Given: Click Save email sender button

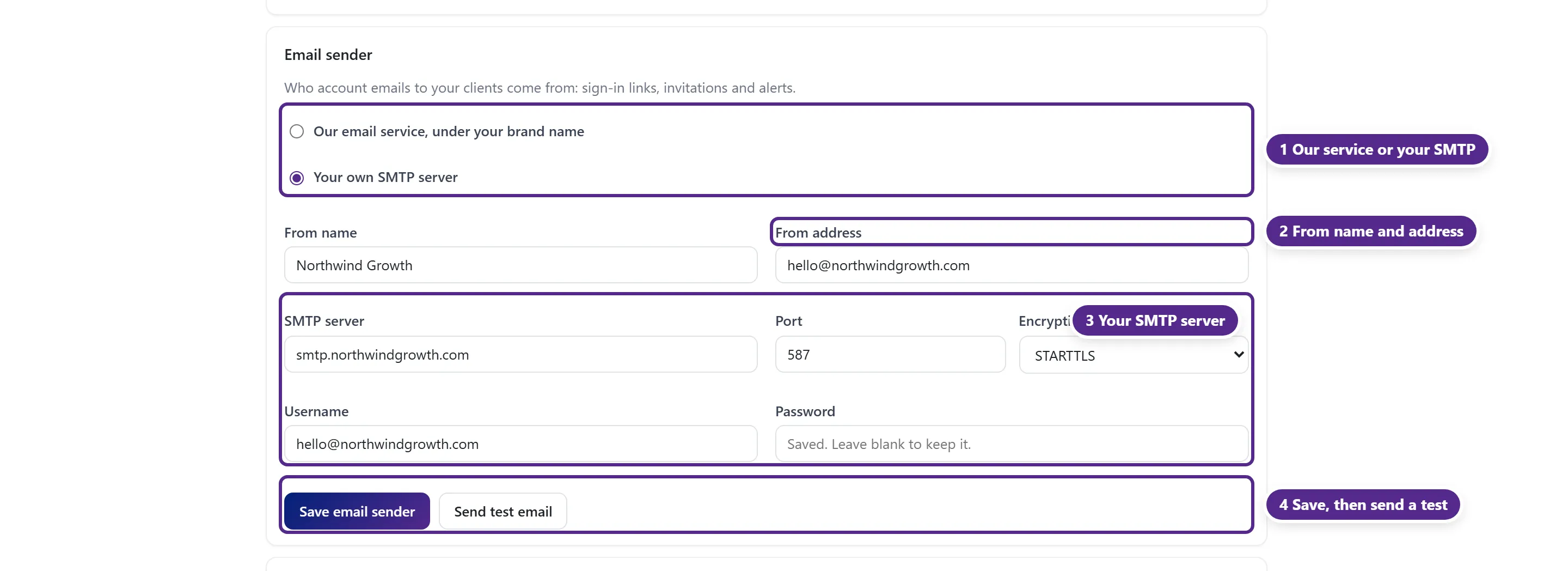Looking at the screenshot, I should click(x=357, y=511).
